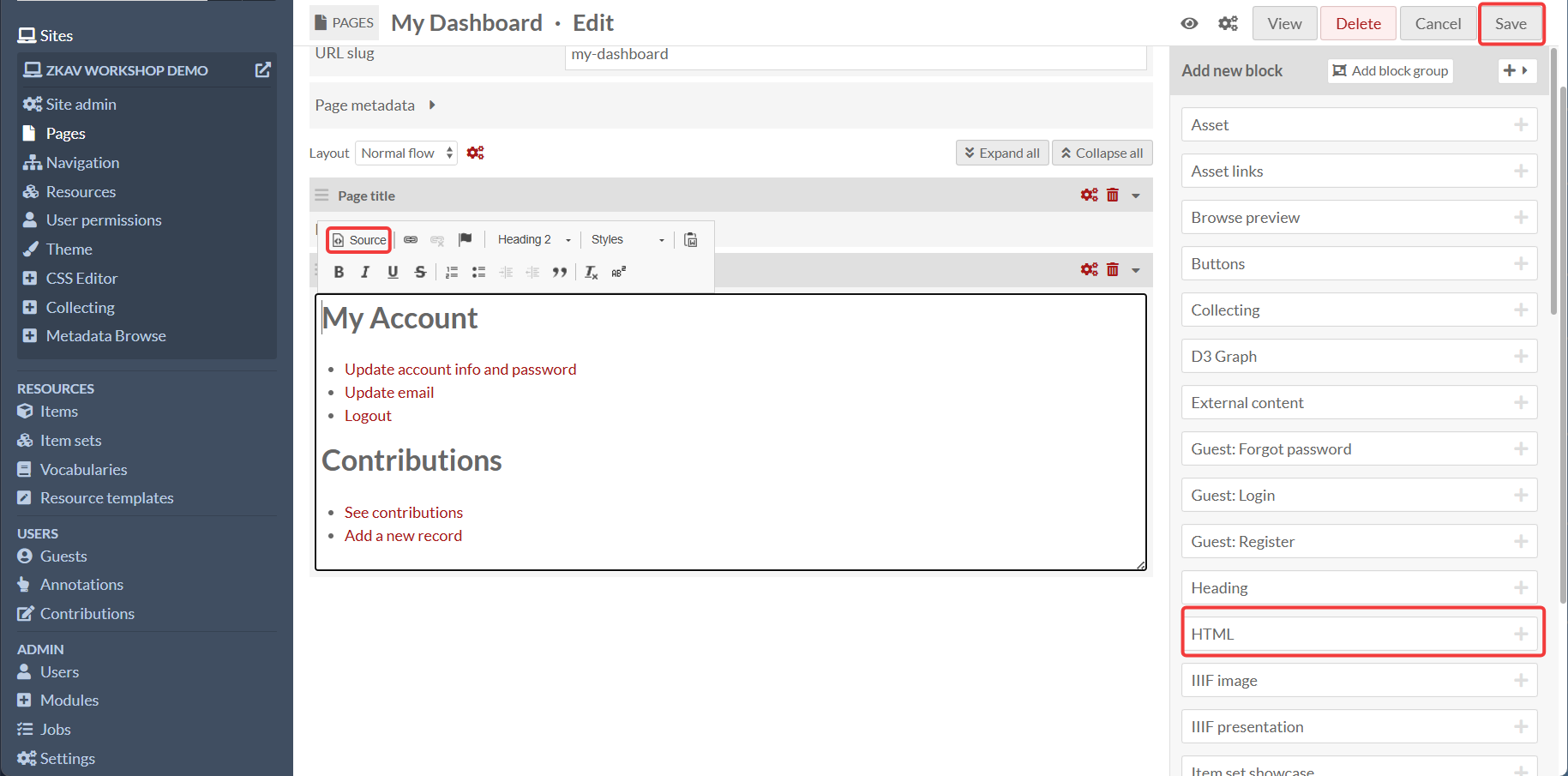Screen dimensions: 1568x776
Task: Click the Collapse all button
Action: click(x=1102, y=153)
